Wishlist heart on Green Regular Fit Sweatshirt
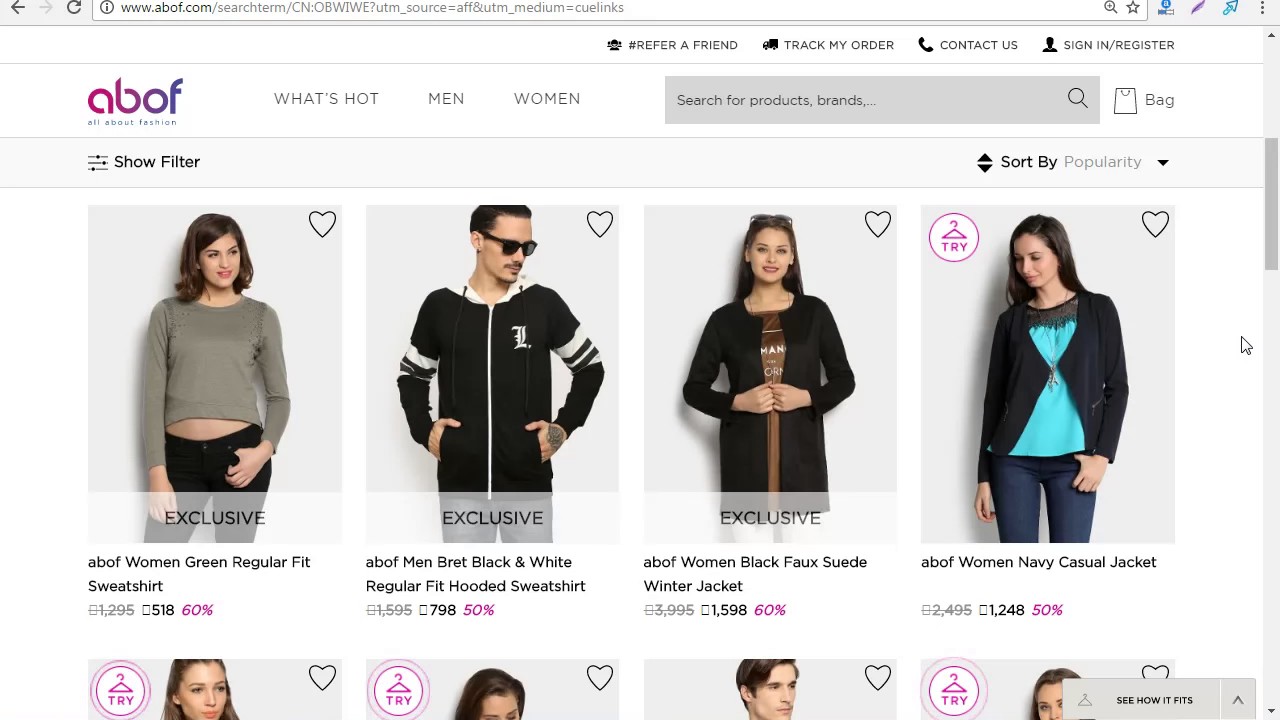Screen dimensions: 1280x720 tap(322, 224)
